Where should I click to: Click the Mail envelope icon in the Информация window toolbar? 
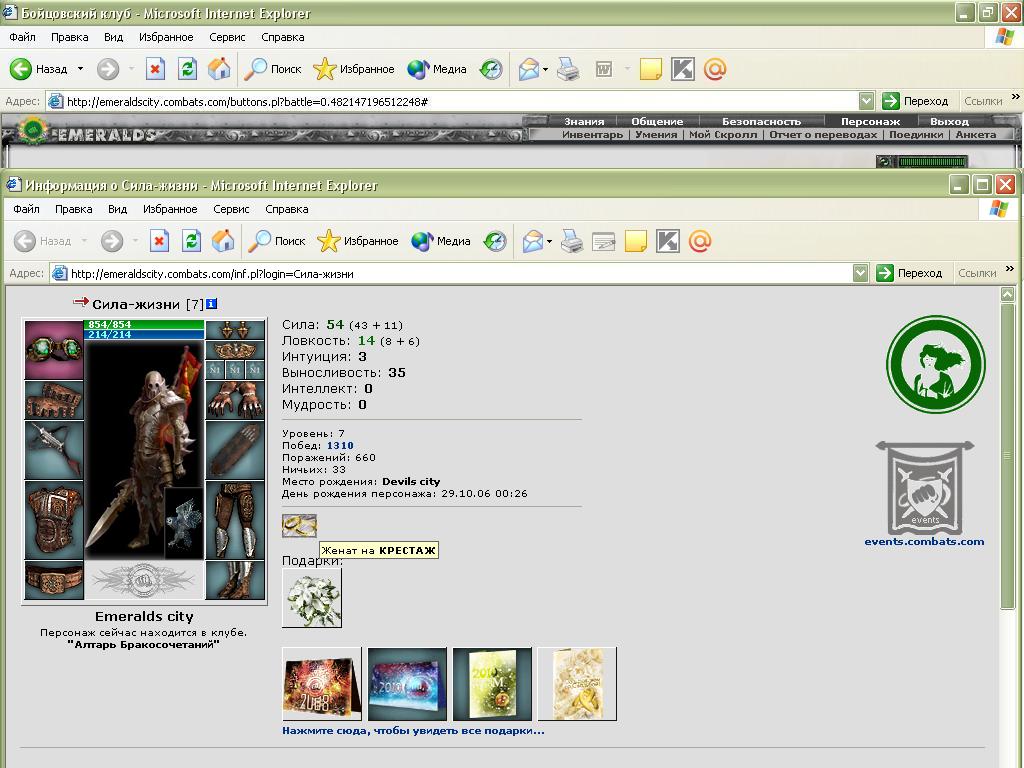coord(532,241)
